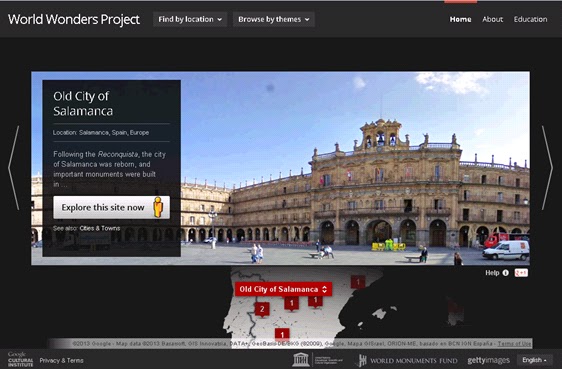Advance to next site with right arrow
The width and height of the screenshot is (562, 369).
547,168
